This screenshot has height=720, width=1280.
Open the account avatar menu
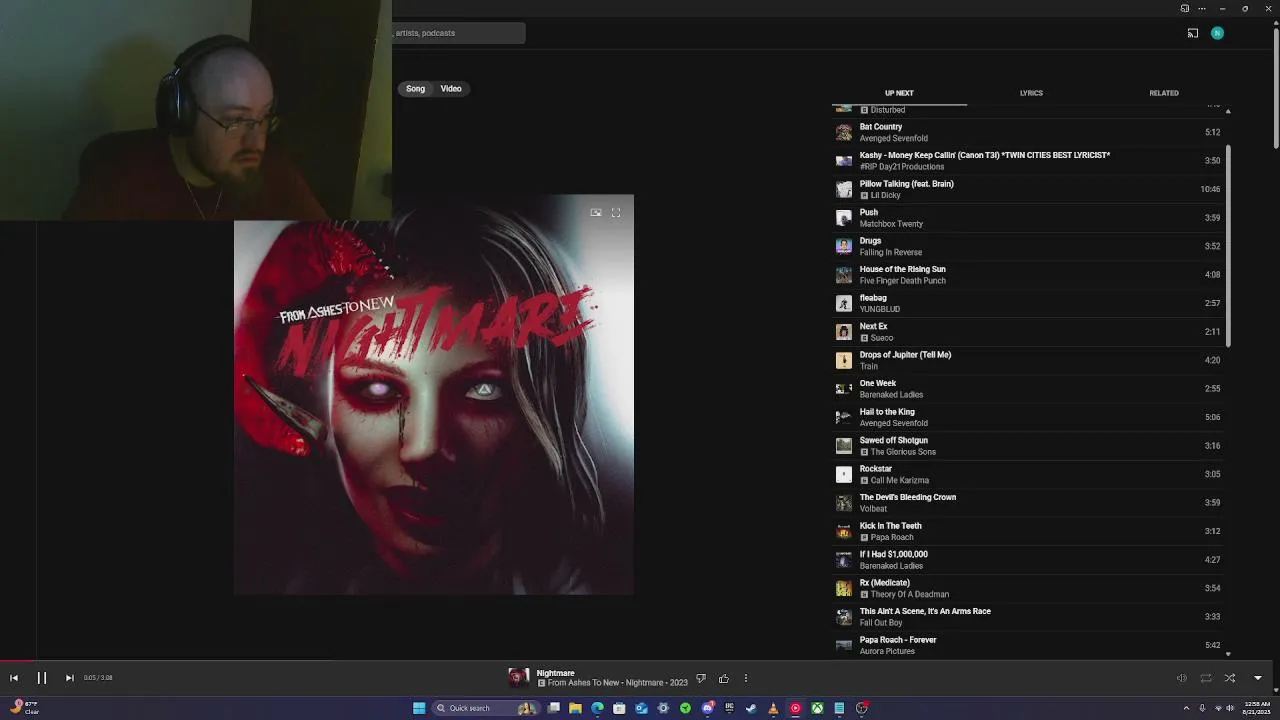(1217, 33)
